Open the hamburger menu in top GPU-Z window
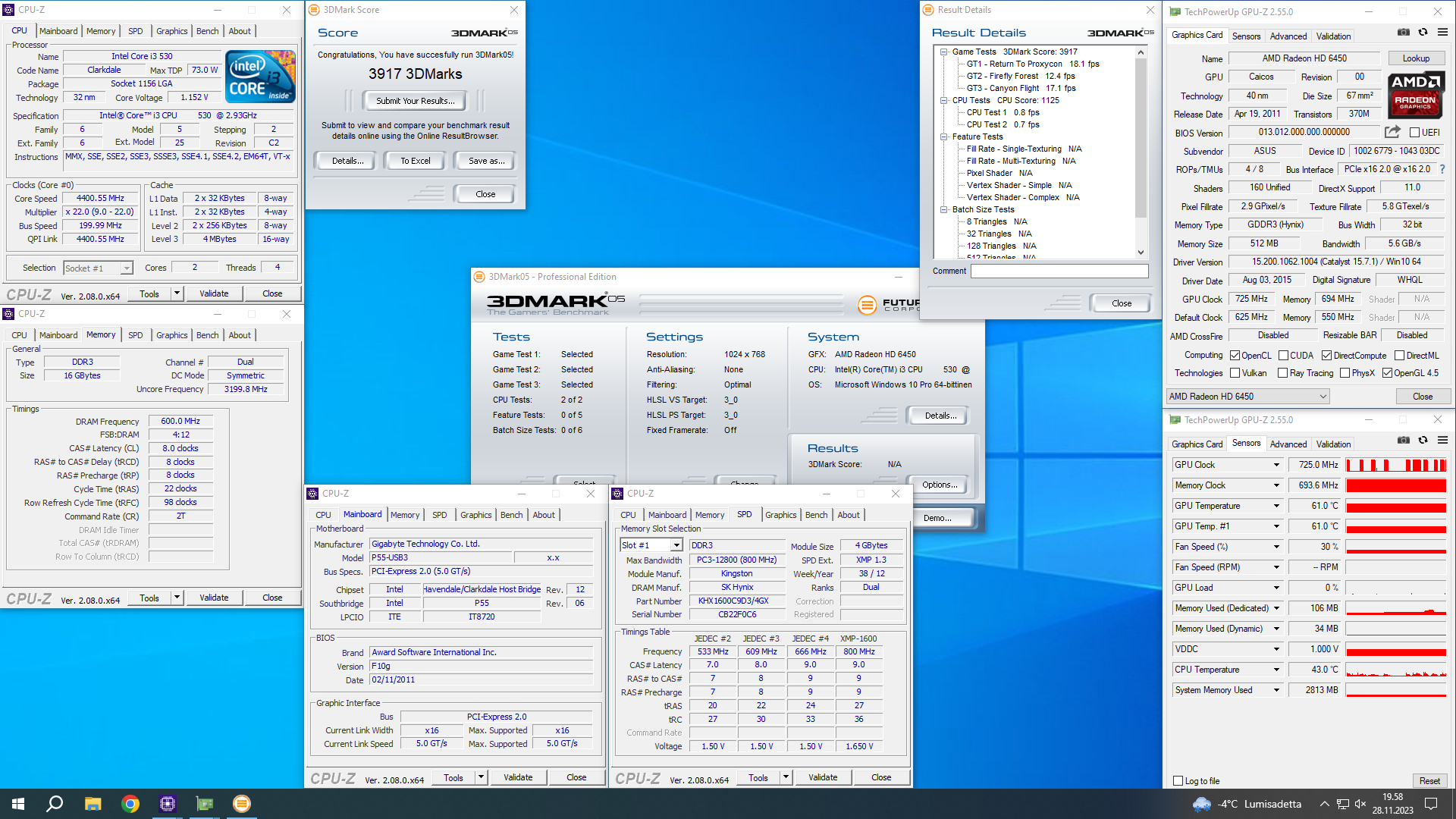This screenshot has width=1456, height=819. point(1442,33)
